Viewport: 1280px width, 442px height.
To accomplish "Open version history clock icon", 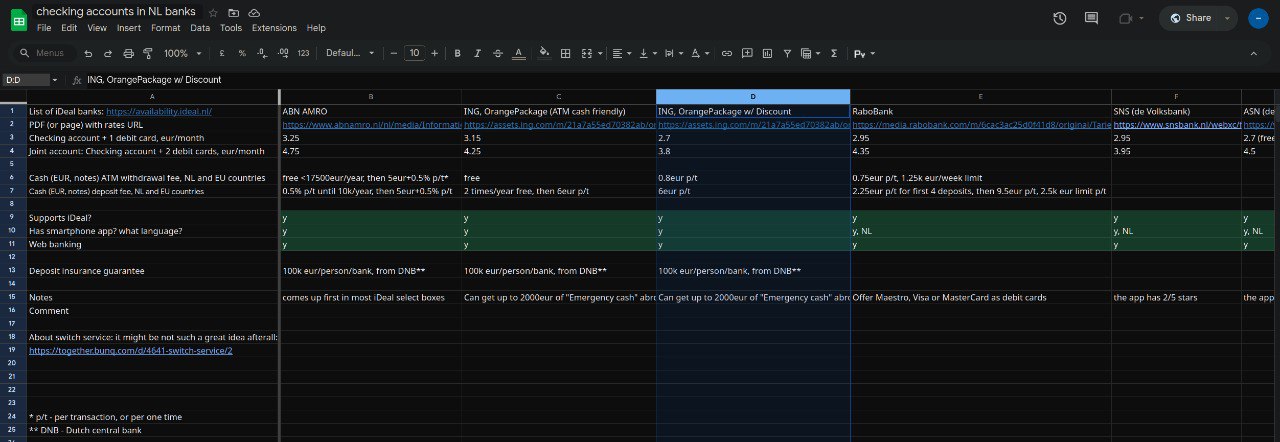I will [x=1060, y=18].
